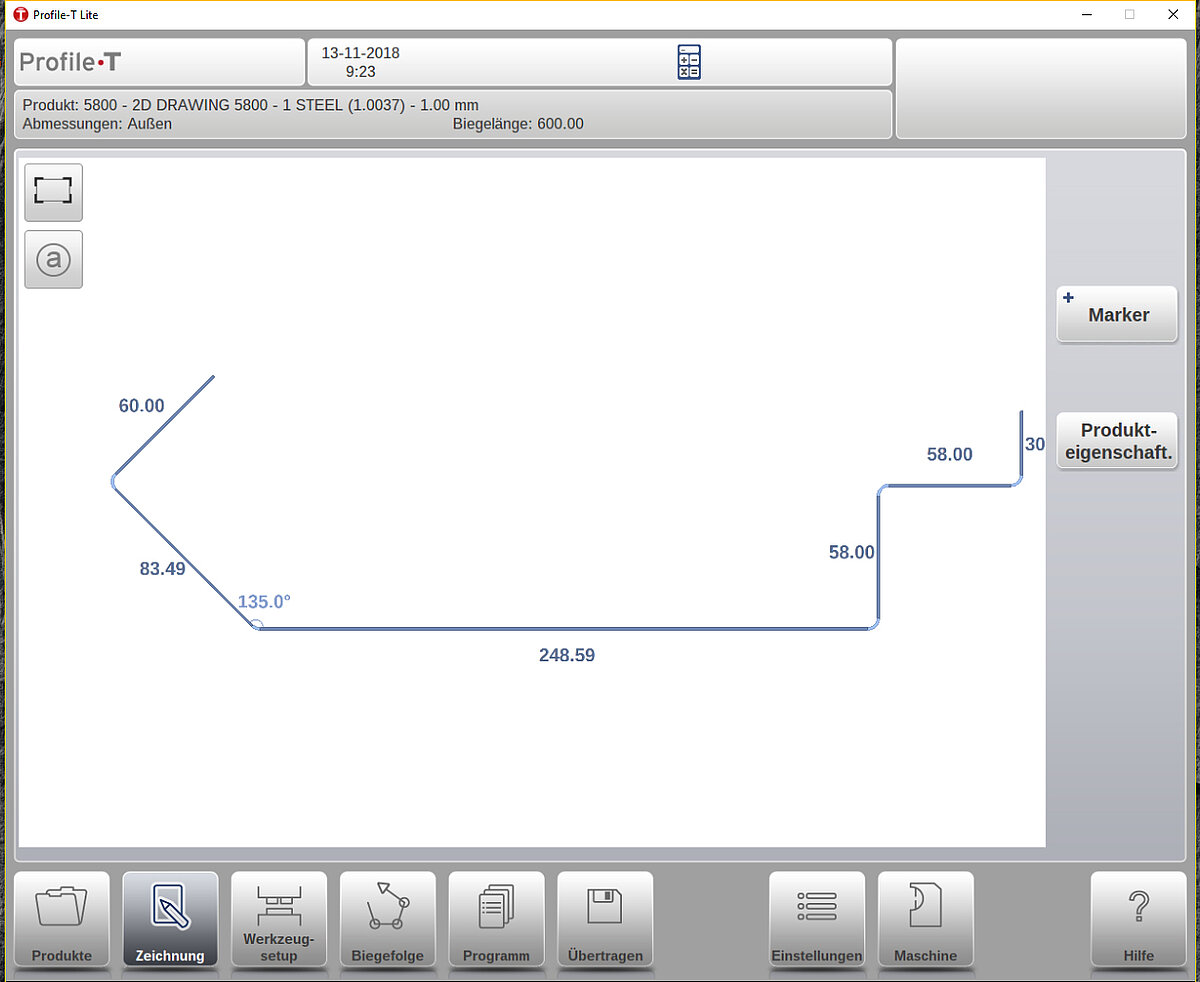
Task: Open the Produkte folder
Action: pos(62,920)
